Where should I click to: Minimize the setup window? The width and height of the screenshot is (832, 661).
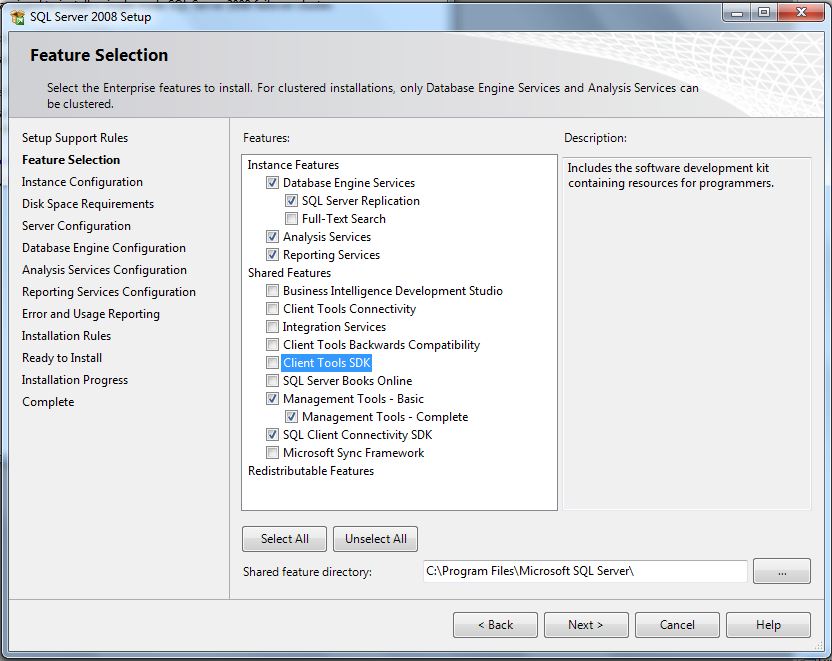point(736,12)
